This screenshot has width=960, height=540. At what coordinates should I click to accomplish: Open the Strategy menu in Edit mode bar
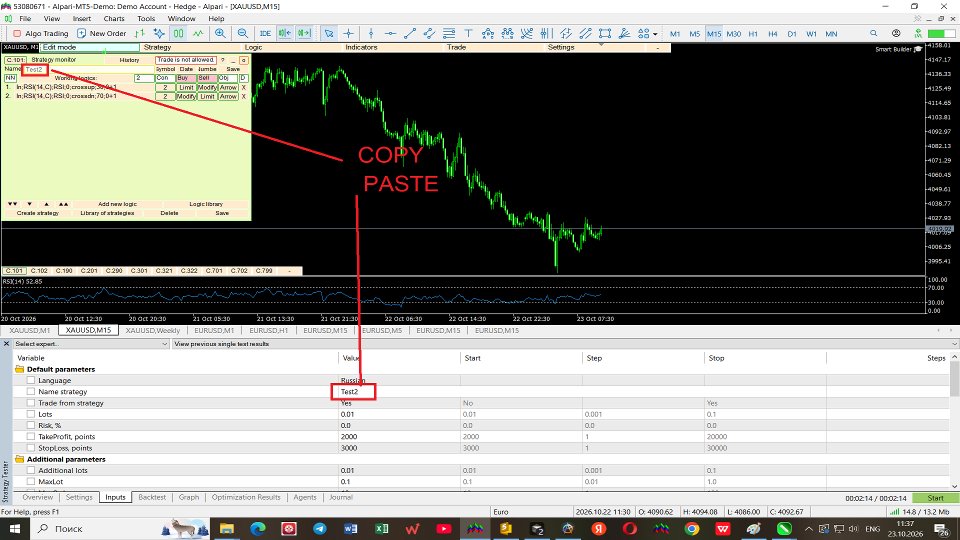[157, 47]
